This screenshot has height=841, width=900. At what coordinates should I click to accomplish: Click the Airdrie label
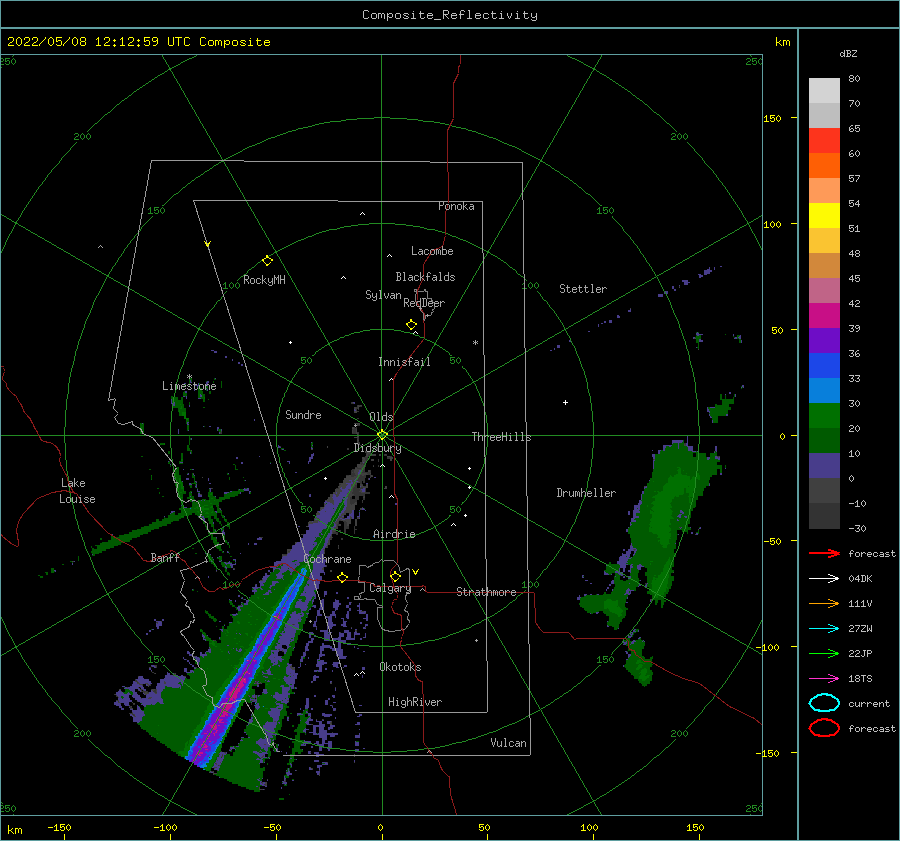pos(394,534)
